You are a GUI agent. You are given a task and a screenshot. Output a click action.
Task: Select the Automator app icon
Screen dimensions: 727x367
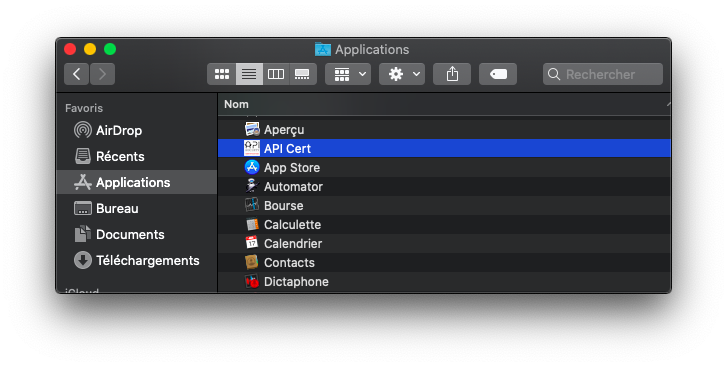252,186
